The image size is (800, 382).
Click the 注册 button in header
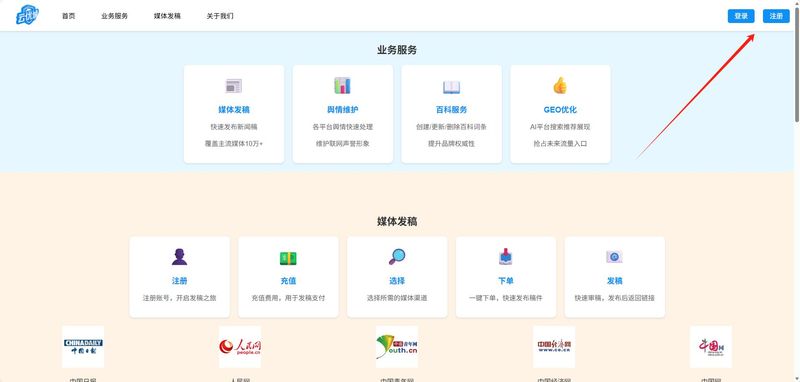(776, 16)
